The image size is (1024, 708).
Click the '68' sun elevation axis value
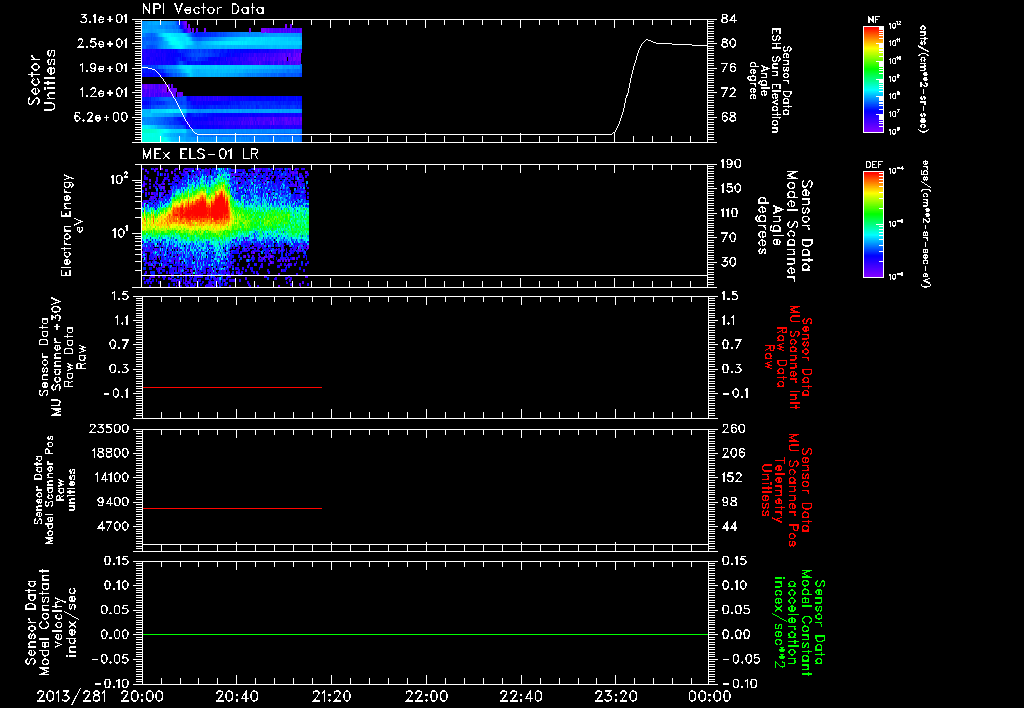point(729,118)
